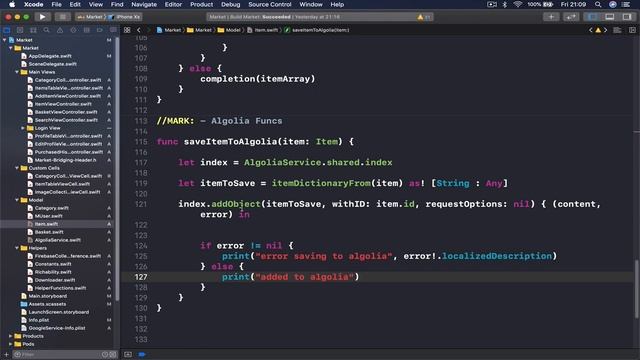This screenshot has width=640, height=360.
Task: Open the Issue navigator warning icon
Action: 60,30
